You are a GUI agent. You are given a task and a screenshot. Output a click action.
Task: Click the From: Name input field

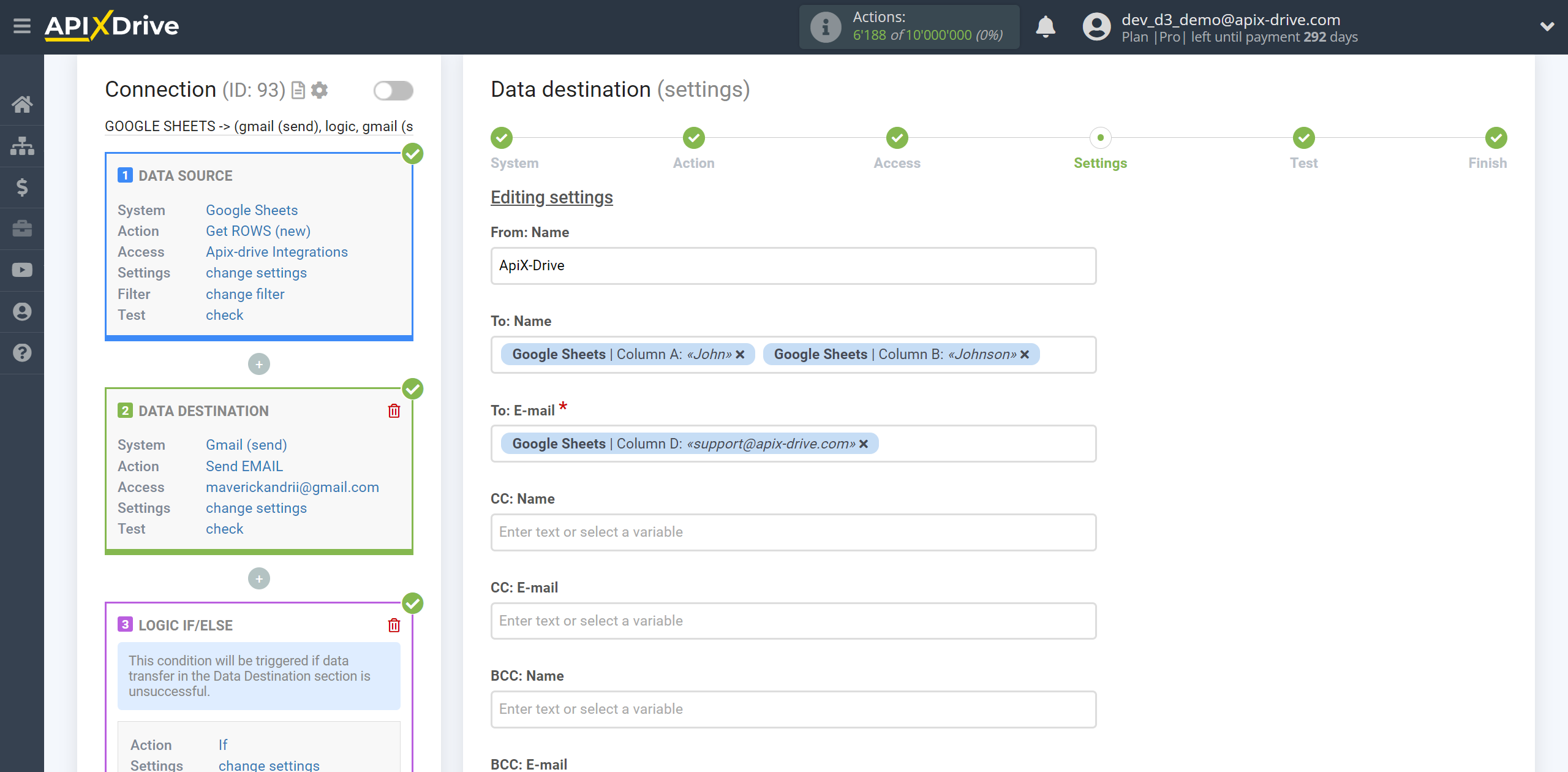coord(793,266)
